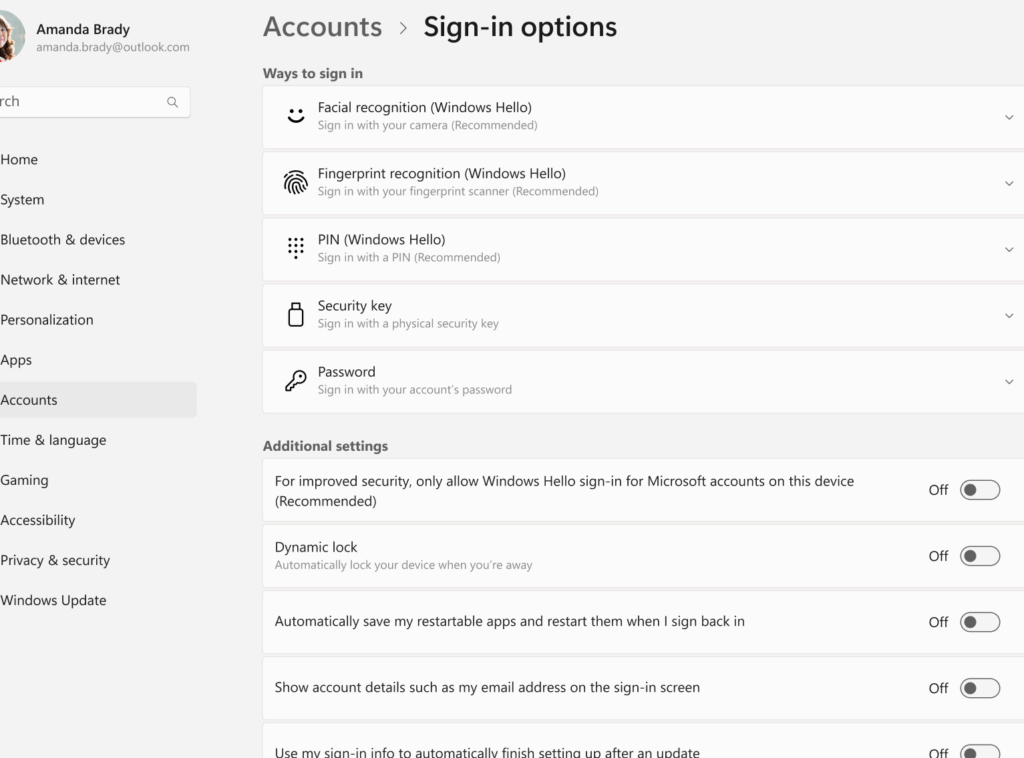Expand the Password section chevron
Image resolution: width=1024 pixels, height=758 pixels.
[1008, 381]
